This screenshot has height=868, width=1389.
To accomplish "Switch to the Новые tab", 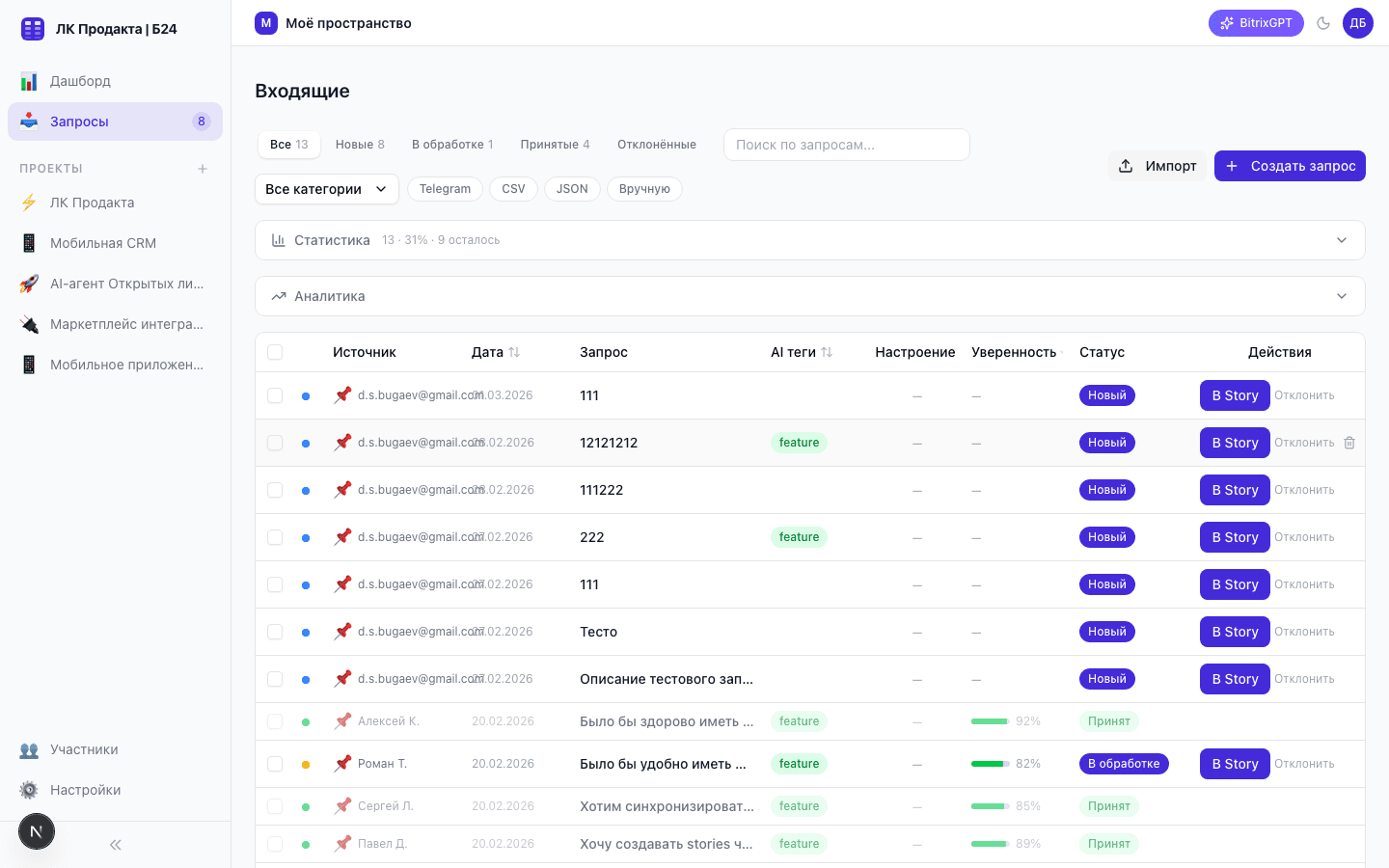I will tap(359, 145).
